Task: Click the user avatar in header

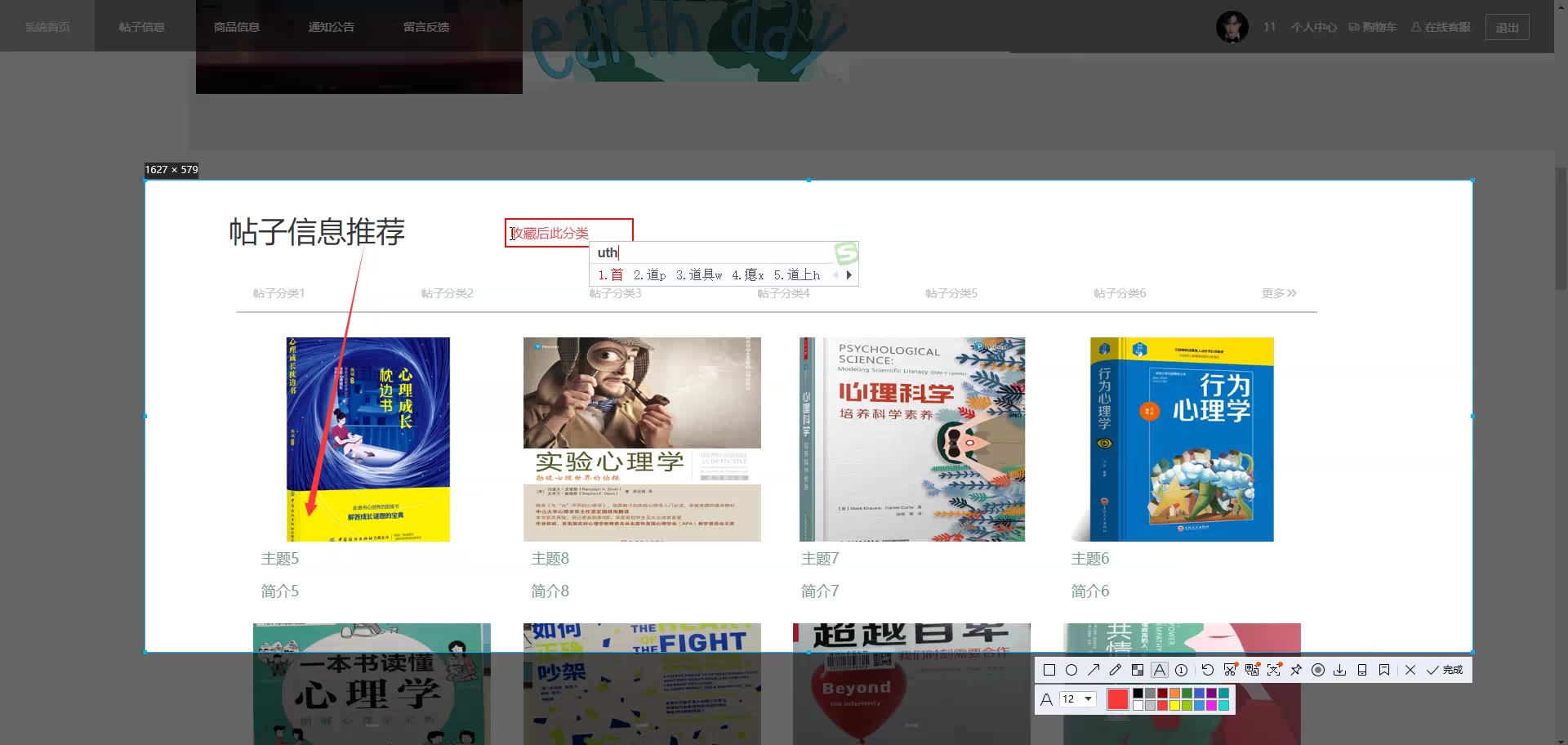Action: click(1232, 27)
